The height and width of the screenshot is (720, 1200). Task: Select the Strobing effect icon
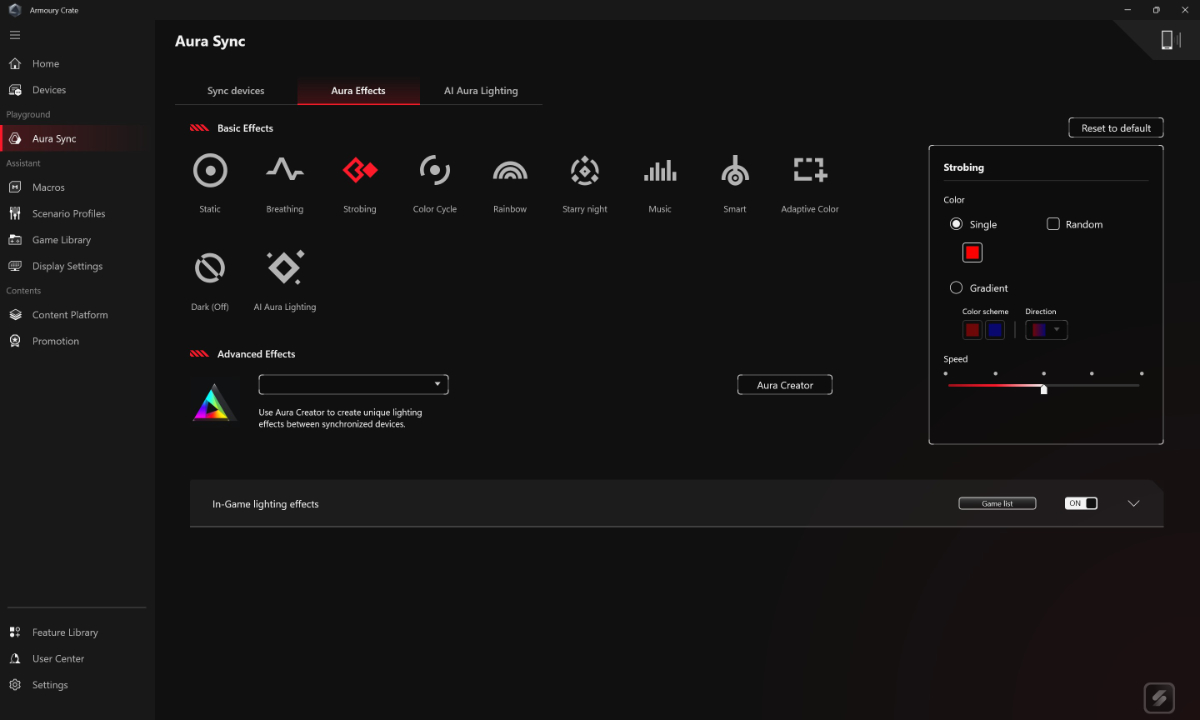360,171
